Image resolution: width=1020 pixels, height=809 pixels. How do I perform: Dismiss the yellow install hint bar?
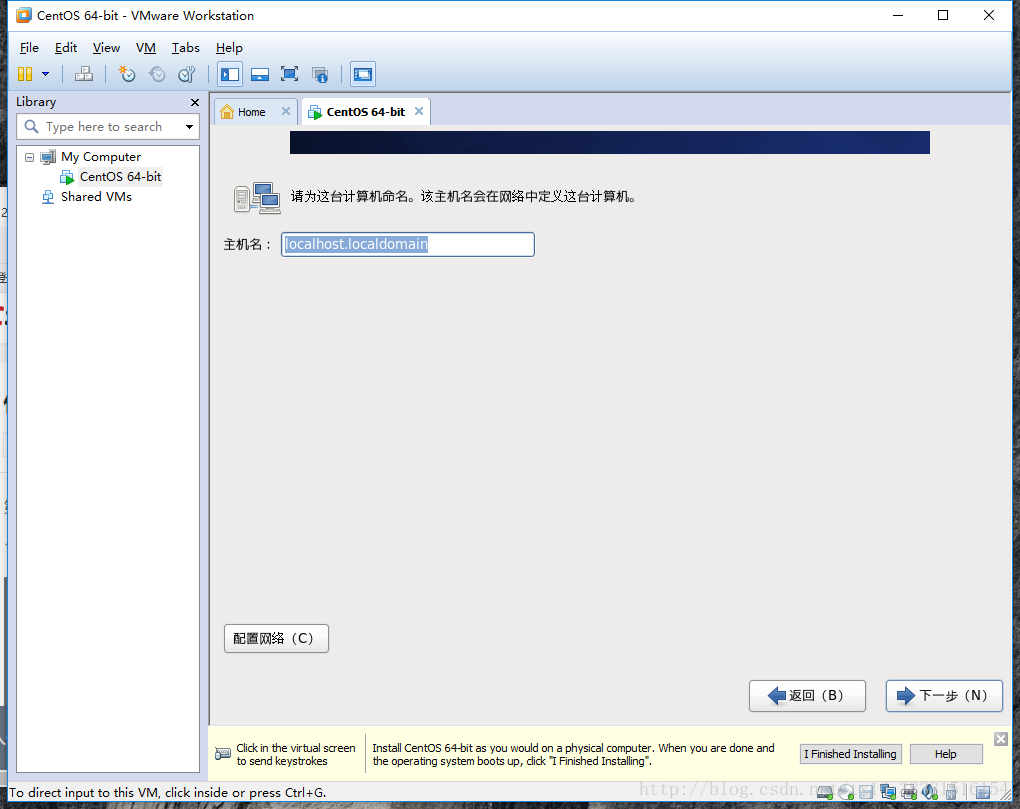coord(1000,739)
